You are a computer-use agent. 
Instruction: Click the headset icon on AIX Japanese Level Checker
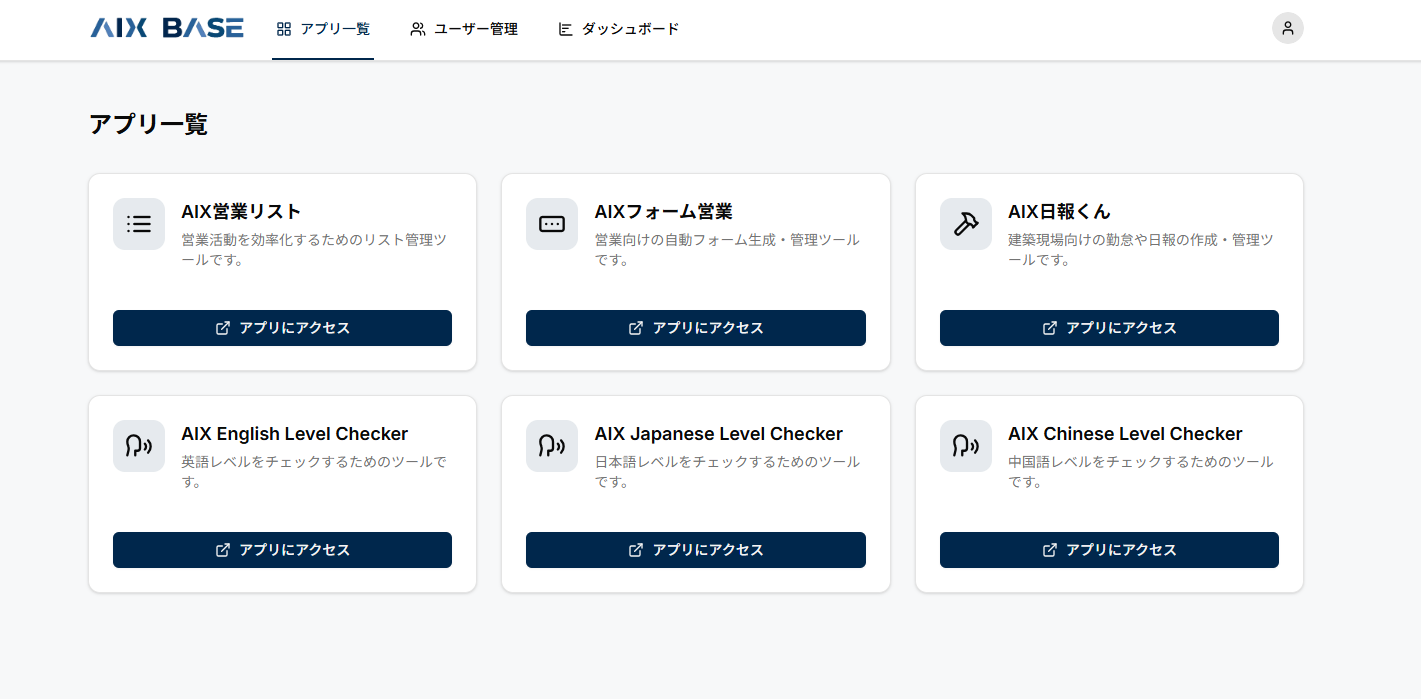[551, 446]
